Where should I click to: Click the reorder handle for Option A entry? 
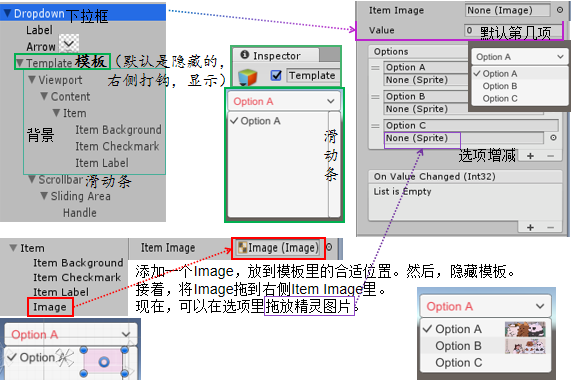[x=375, y=68]
